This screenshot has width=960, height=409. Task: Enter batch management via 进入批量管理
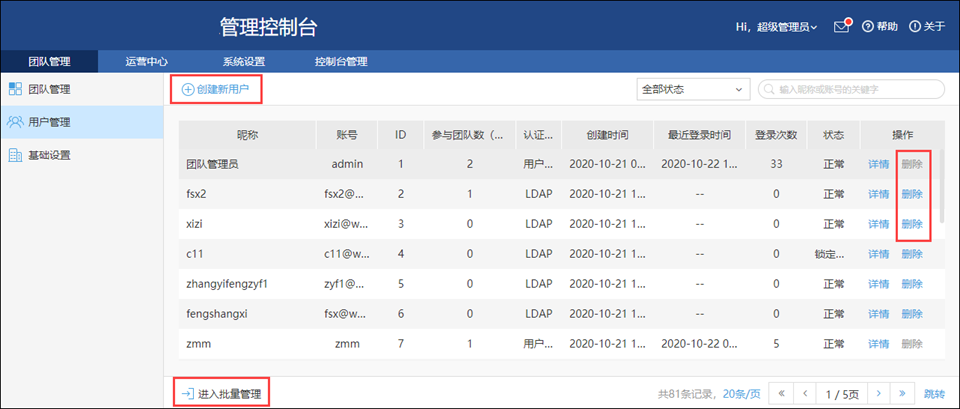tap(221, 394)
